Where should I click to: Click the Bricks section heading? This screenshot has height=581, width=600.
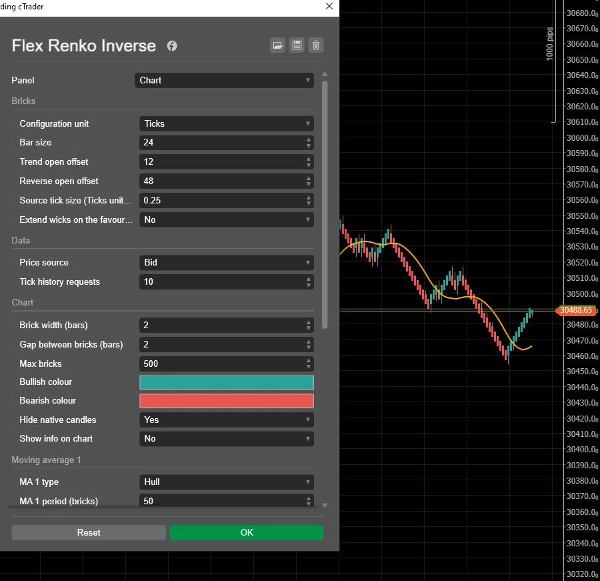pos(23,101)
